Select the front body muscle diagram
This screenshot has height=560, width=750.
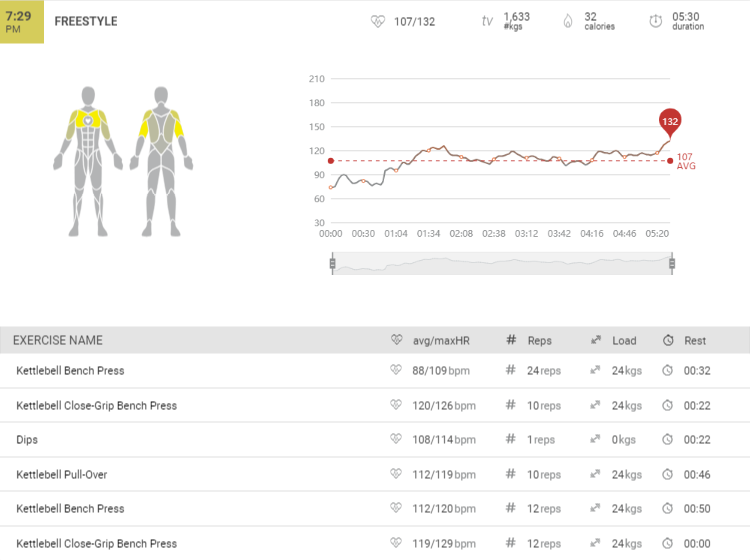(88, 158)
